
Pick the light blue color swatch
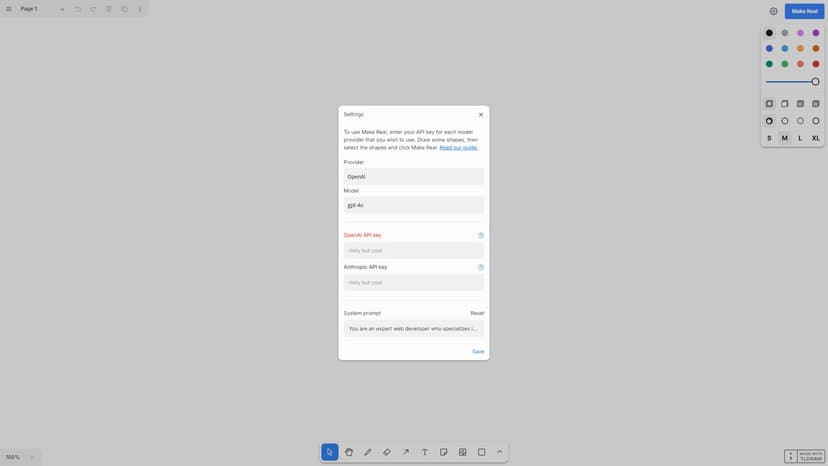click(x=785, y=49)
